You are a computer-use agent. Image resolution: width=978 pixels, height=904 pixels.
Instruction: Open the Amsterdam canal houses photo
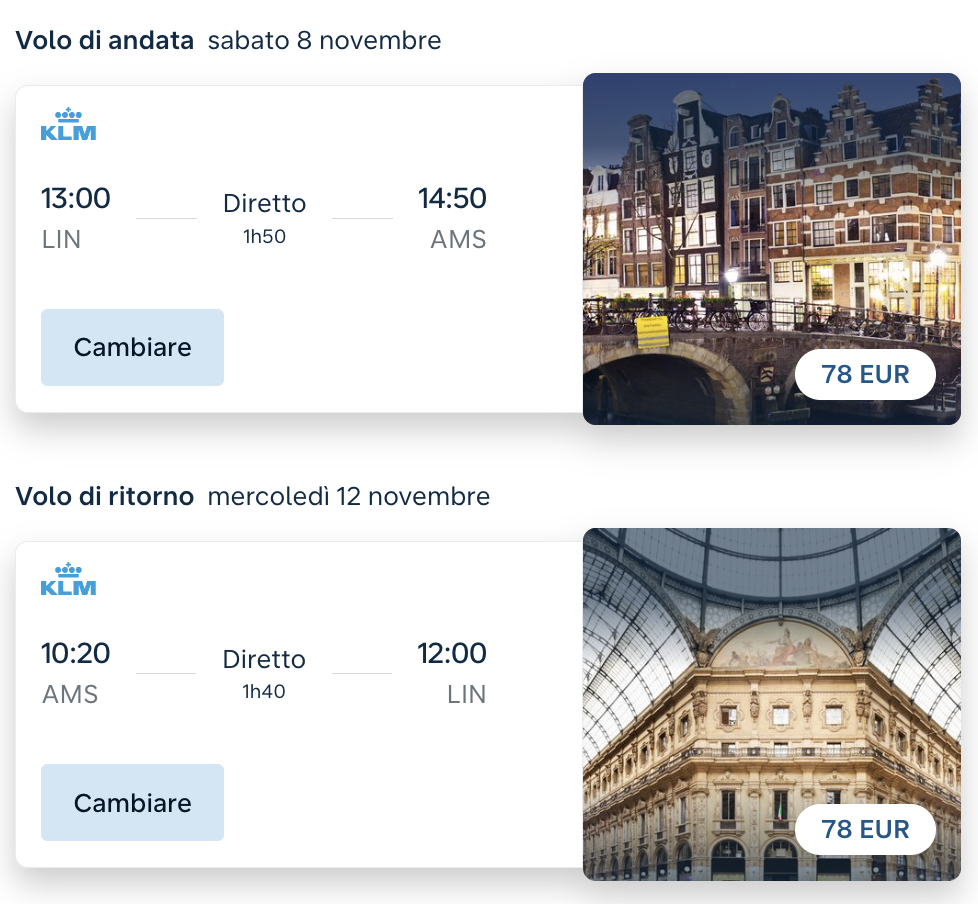point(772,249)
